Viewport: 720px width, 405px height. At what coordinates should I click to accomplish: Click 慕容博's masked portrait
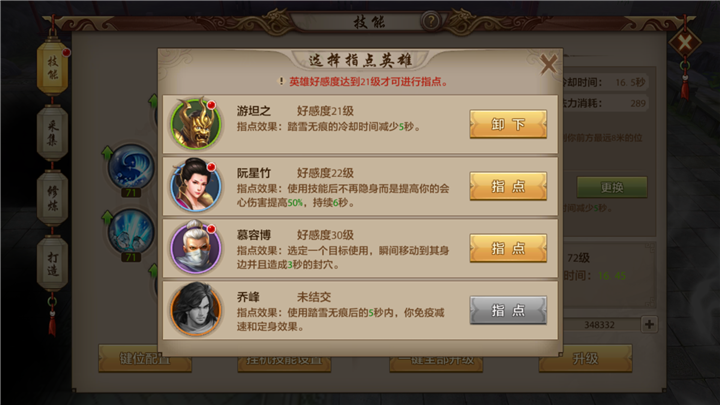(196, 248)
